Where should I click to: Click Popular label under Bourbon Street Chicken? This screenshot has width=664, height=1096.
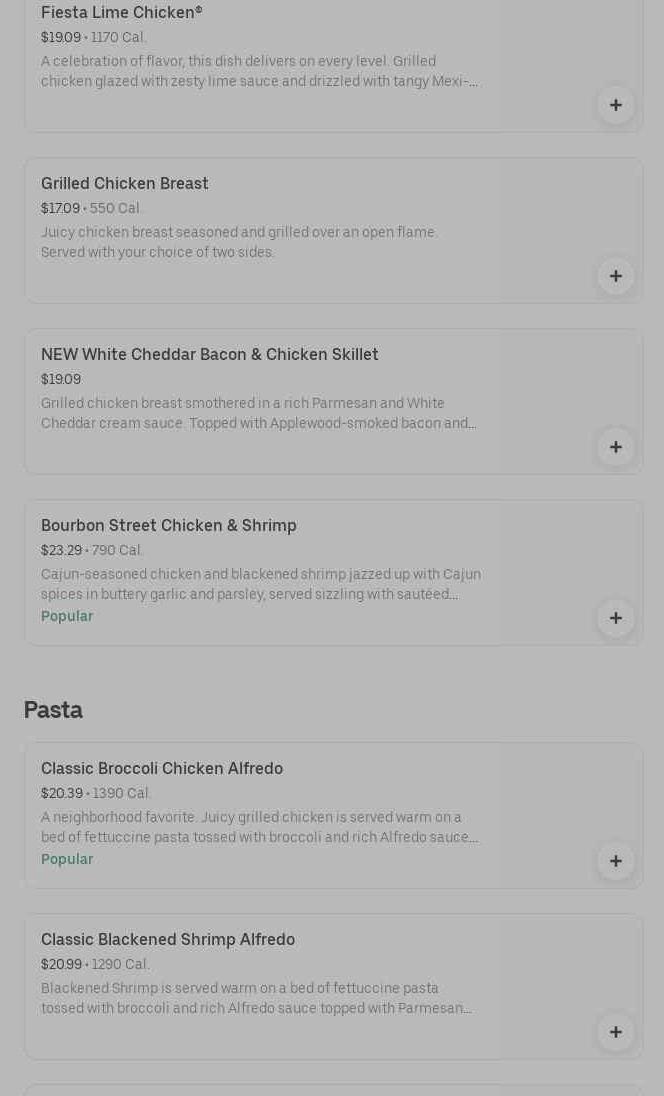coord(67,617)
